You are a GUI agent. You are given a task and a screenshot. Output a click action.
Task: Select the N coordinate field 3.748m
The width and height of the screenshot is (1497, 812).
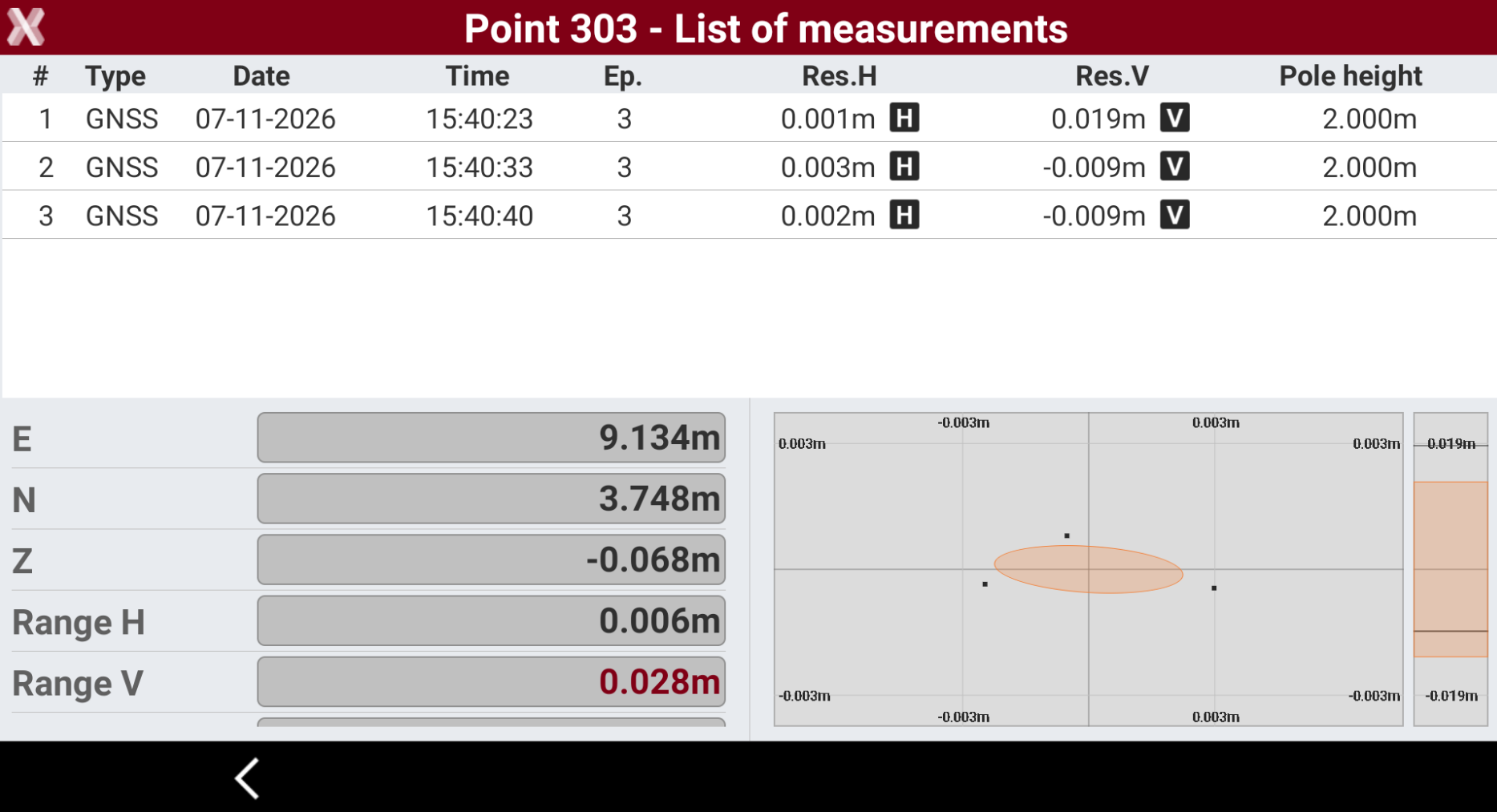coord(492,499)
